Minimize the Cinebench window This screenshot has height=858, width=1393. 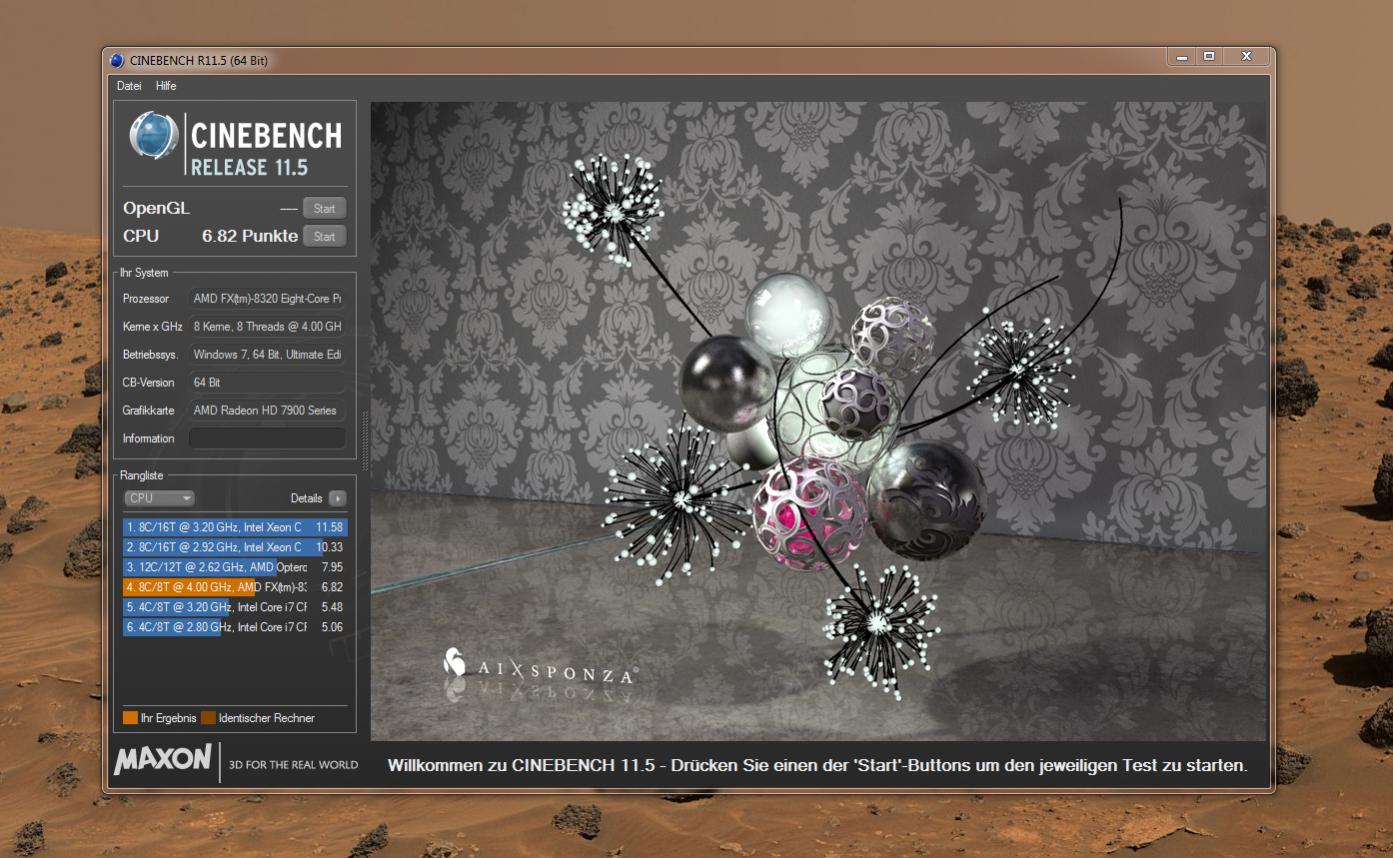(1182, 57)
